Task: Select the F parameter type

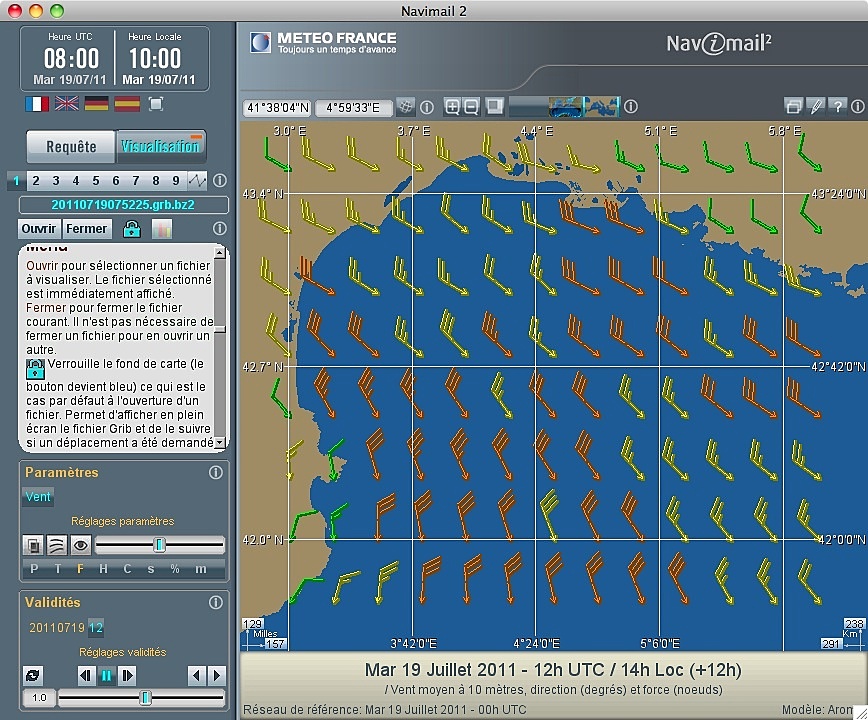Action: [80, 569]
